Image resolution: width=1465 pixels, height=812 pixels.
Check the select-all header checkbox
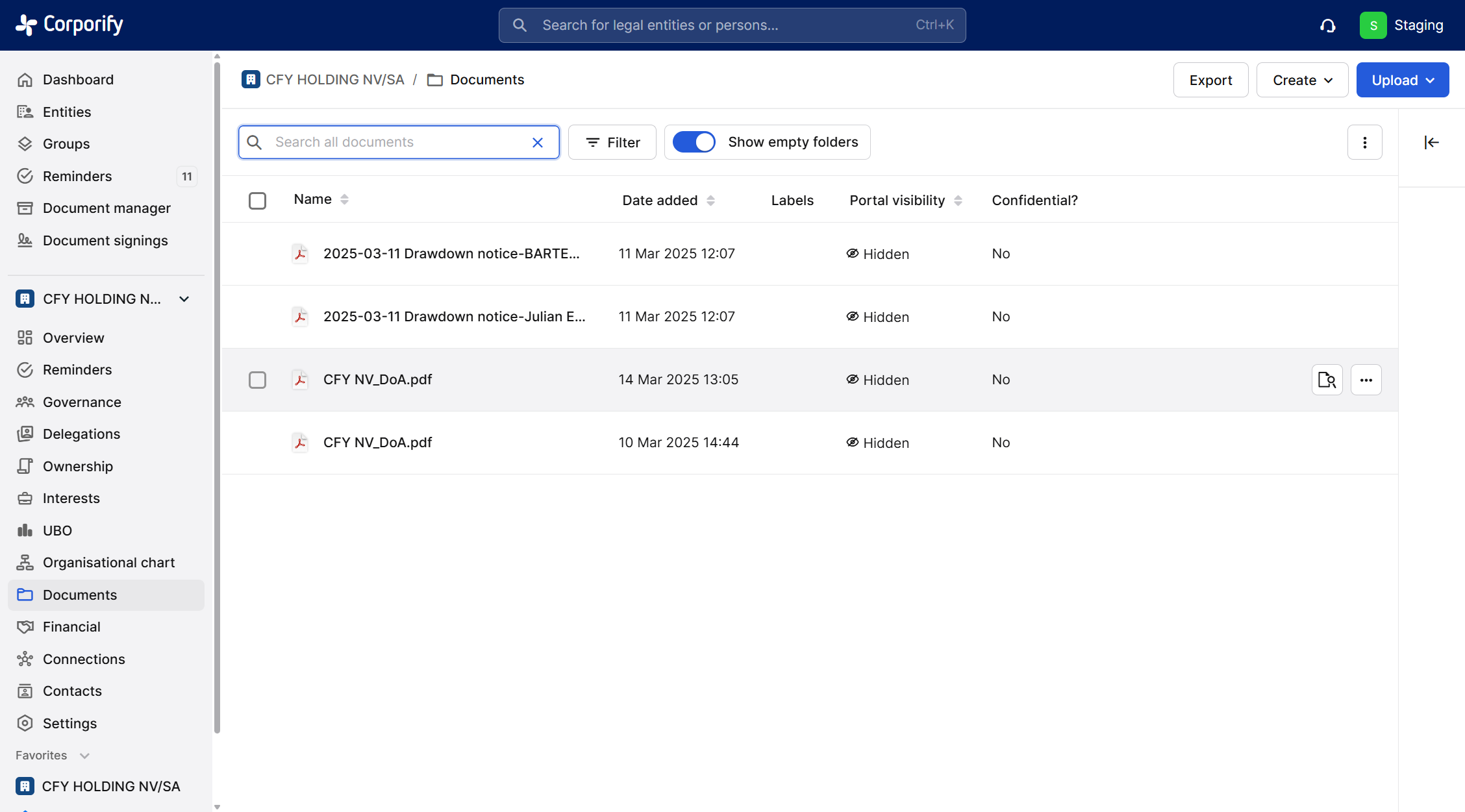(x=257, y=201)
